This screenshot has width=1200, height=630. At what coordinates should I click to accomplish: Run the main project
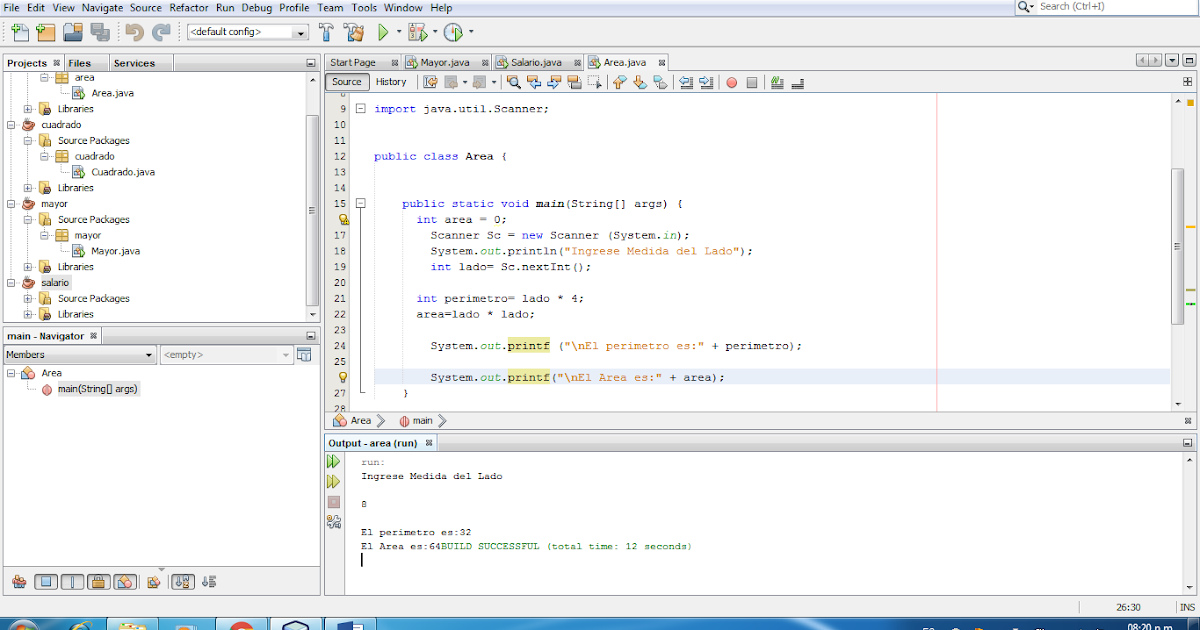point(384,31)
